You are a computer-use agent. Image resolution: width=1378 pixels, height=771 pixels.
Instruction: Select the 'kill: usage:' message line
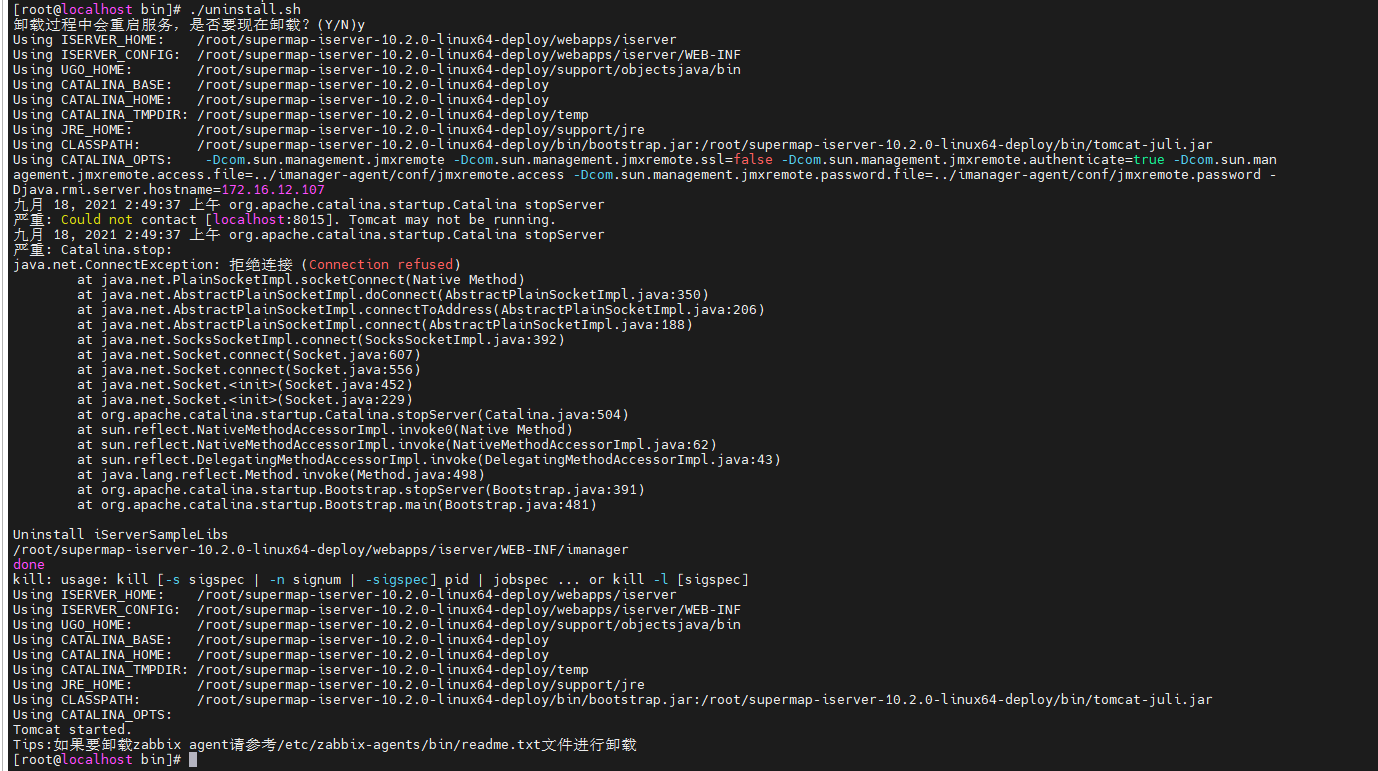[x=381, y=579]
